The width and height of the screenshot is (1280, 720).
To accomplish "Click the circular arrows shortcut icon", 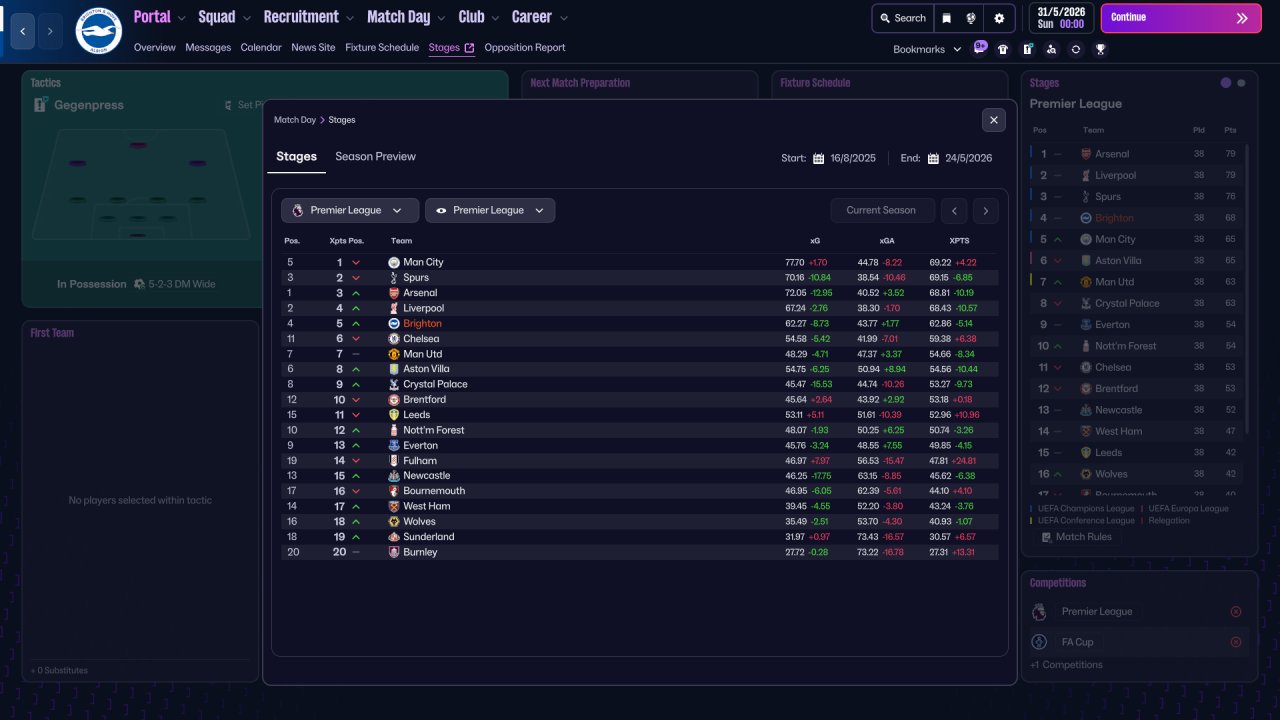I will tap(1076, 49).
